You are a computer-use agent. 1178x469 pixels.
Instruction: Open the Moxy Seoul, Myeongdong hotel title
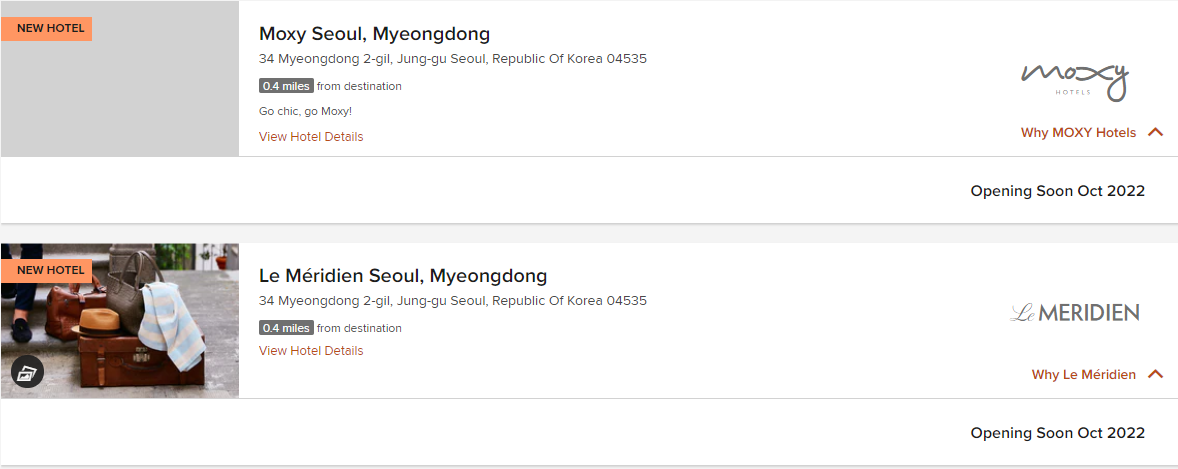point(374,34)
